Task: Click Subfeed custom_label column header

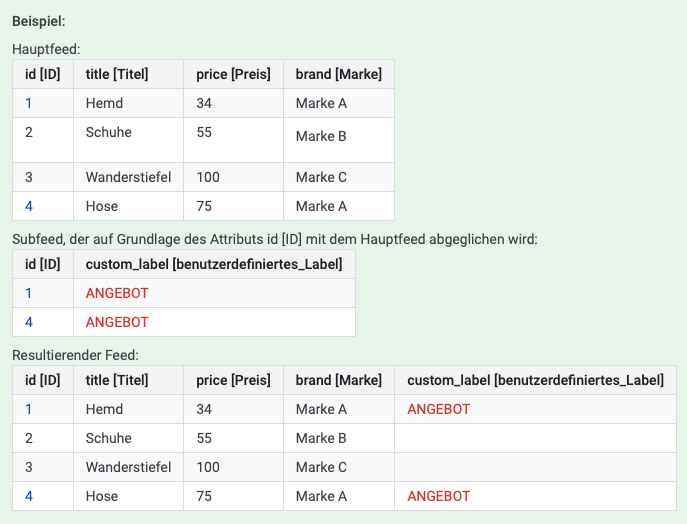Action: 214,264
